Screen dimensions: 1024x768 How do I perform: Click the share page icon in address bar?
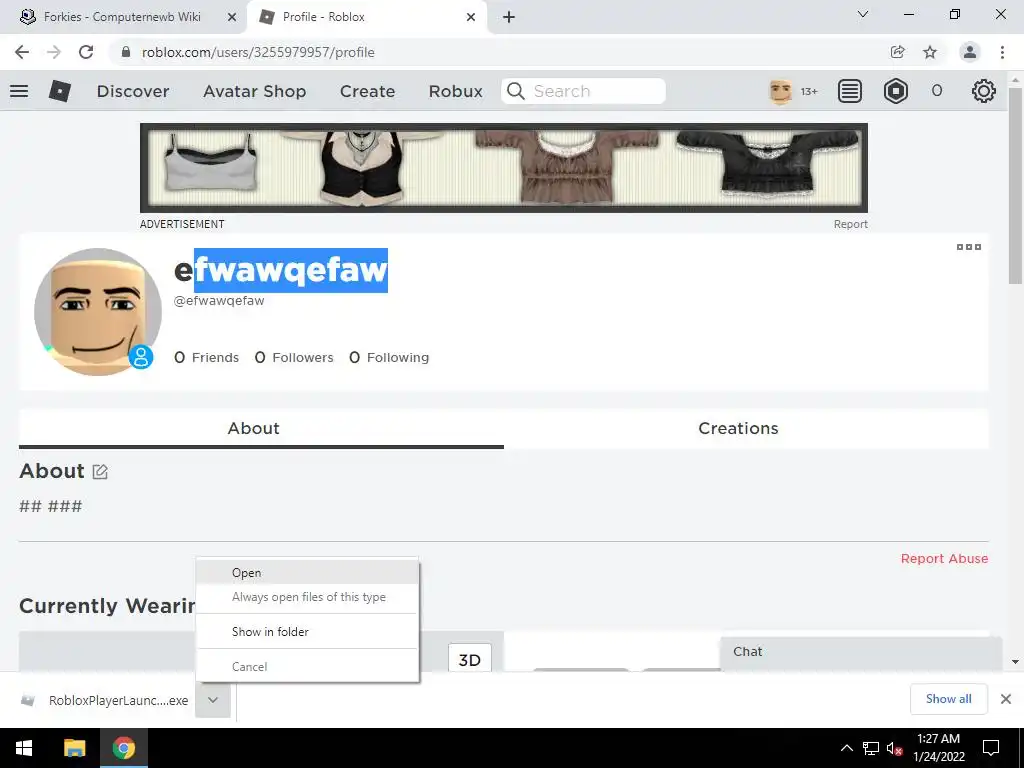(x=898, y=52)
